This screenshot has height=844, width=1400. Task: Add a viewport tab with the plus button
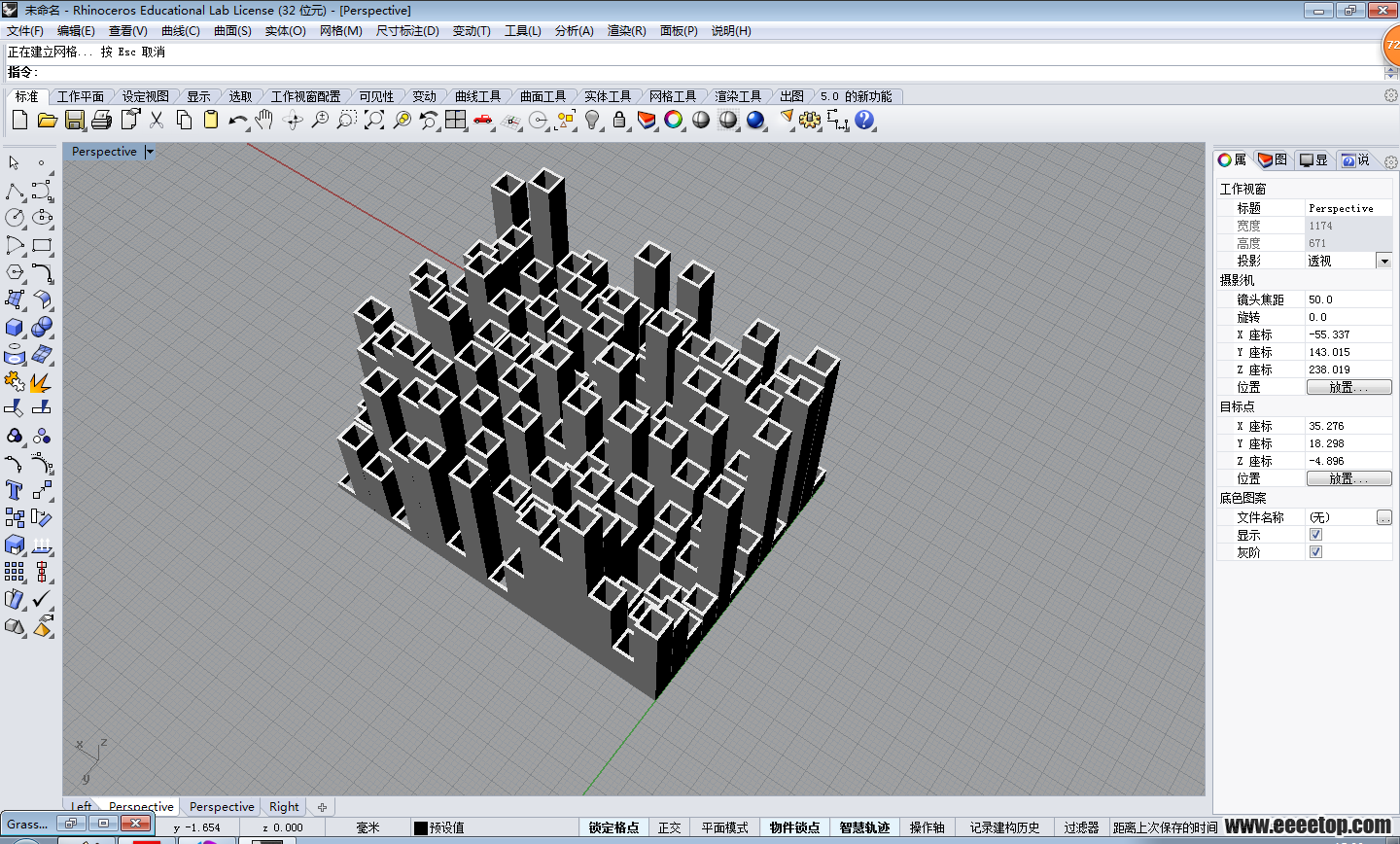coord(322,807)
